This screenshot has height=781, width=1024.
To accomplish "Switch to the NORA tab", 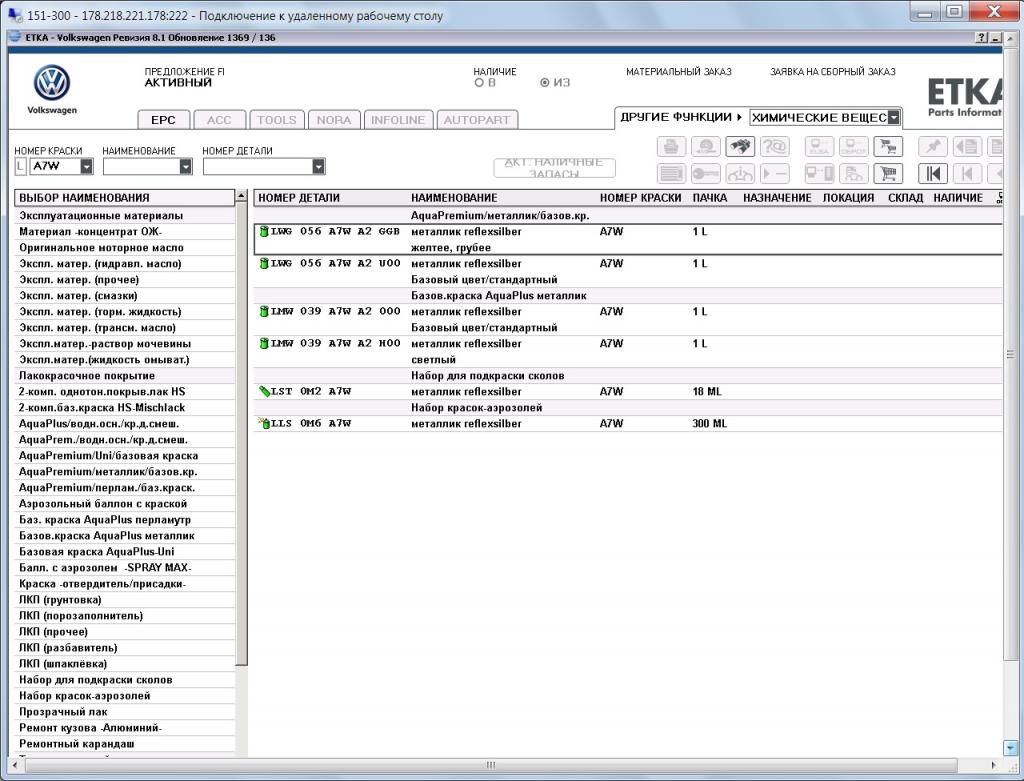I will [334, 120].
